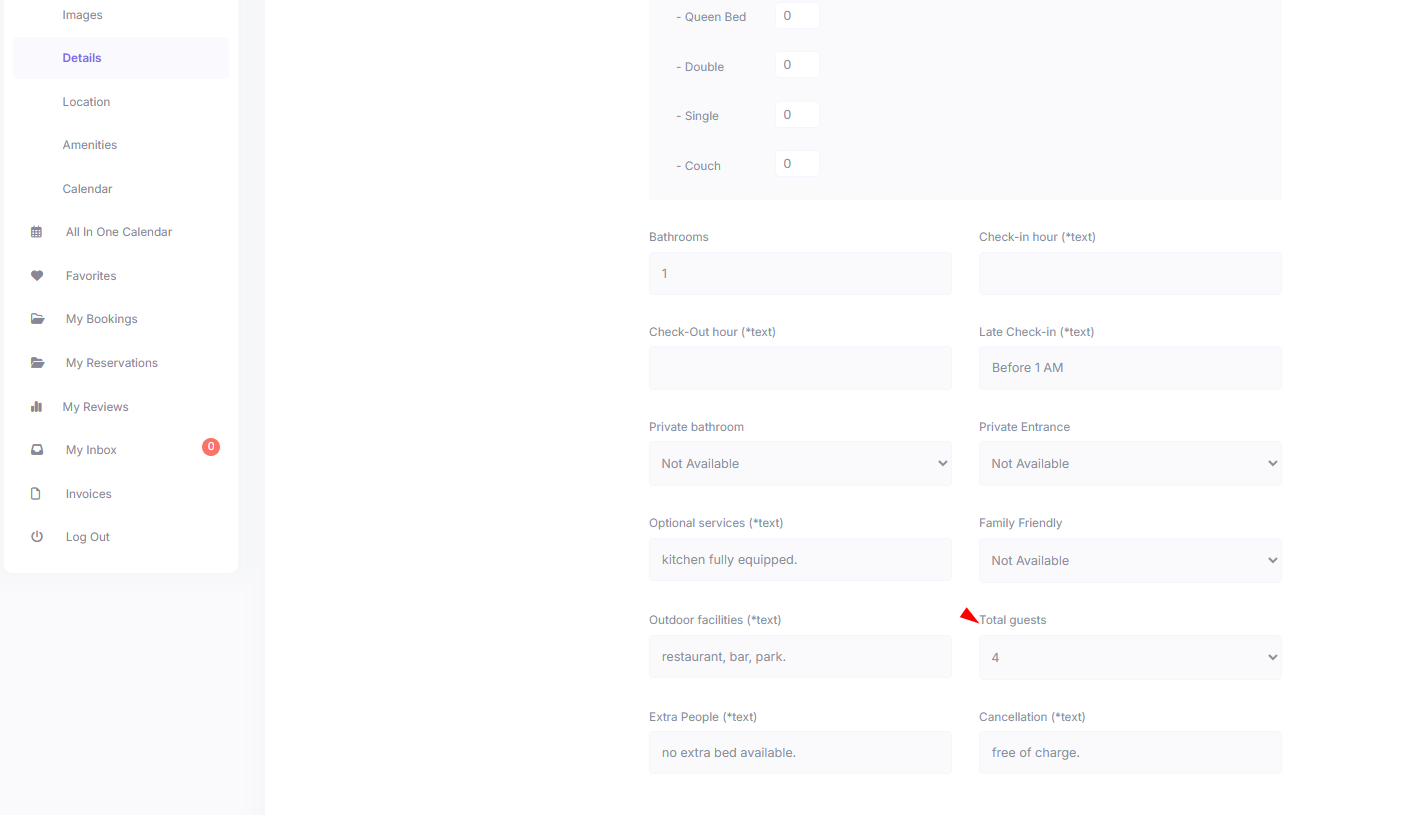Click the folder icon beside My Bookings
This screenshot has width=1424, height=815.
point(37,319)
